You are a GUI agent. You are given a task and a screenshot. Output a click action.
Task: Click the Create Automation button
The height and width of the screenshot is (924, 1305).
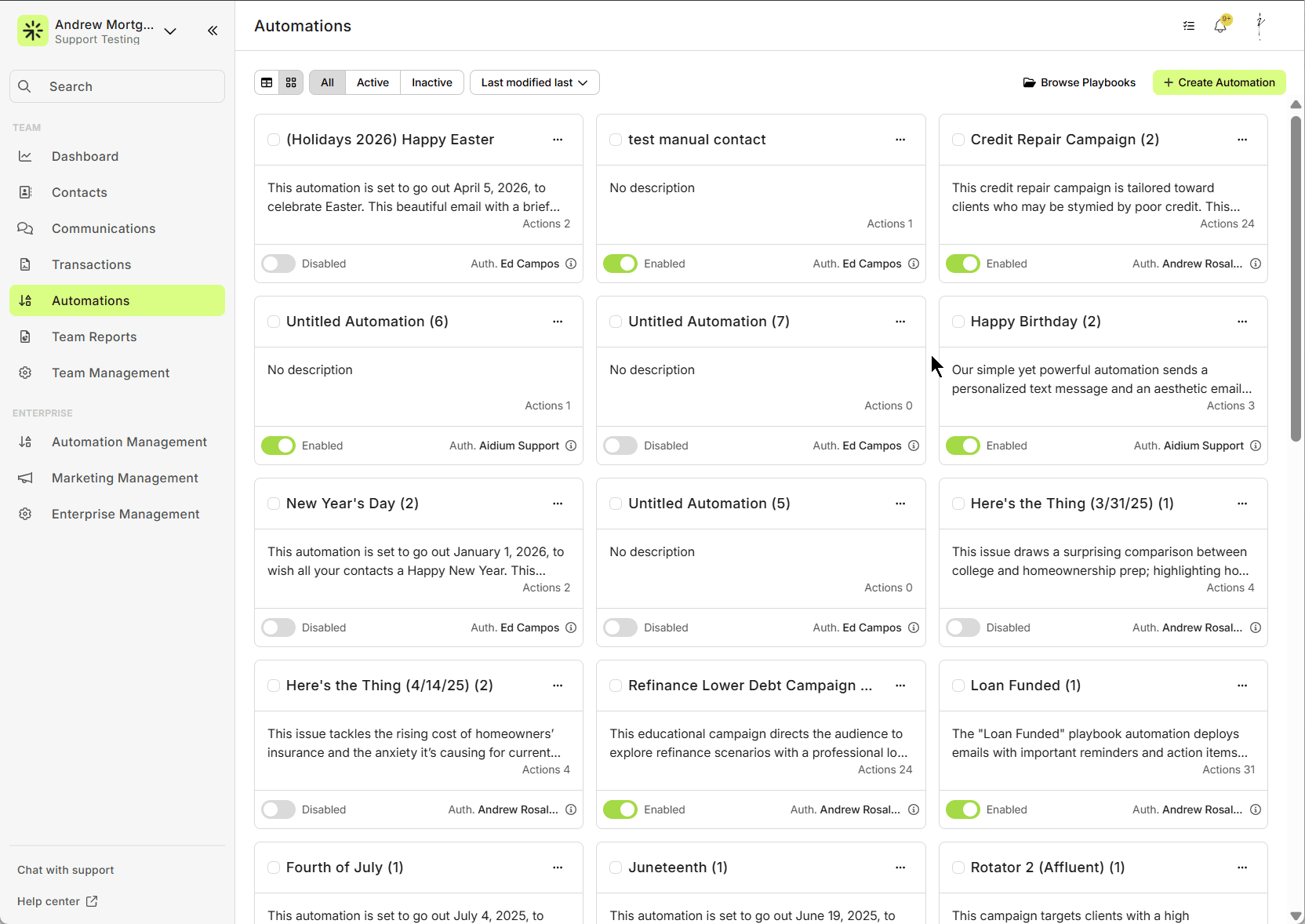coord(1219,82)
